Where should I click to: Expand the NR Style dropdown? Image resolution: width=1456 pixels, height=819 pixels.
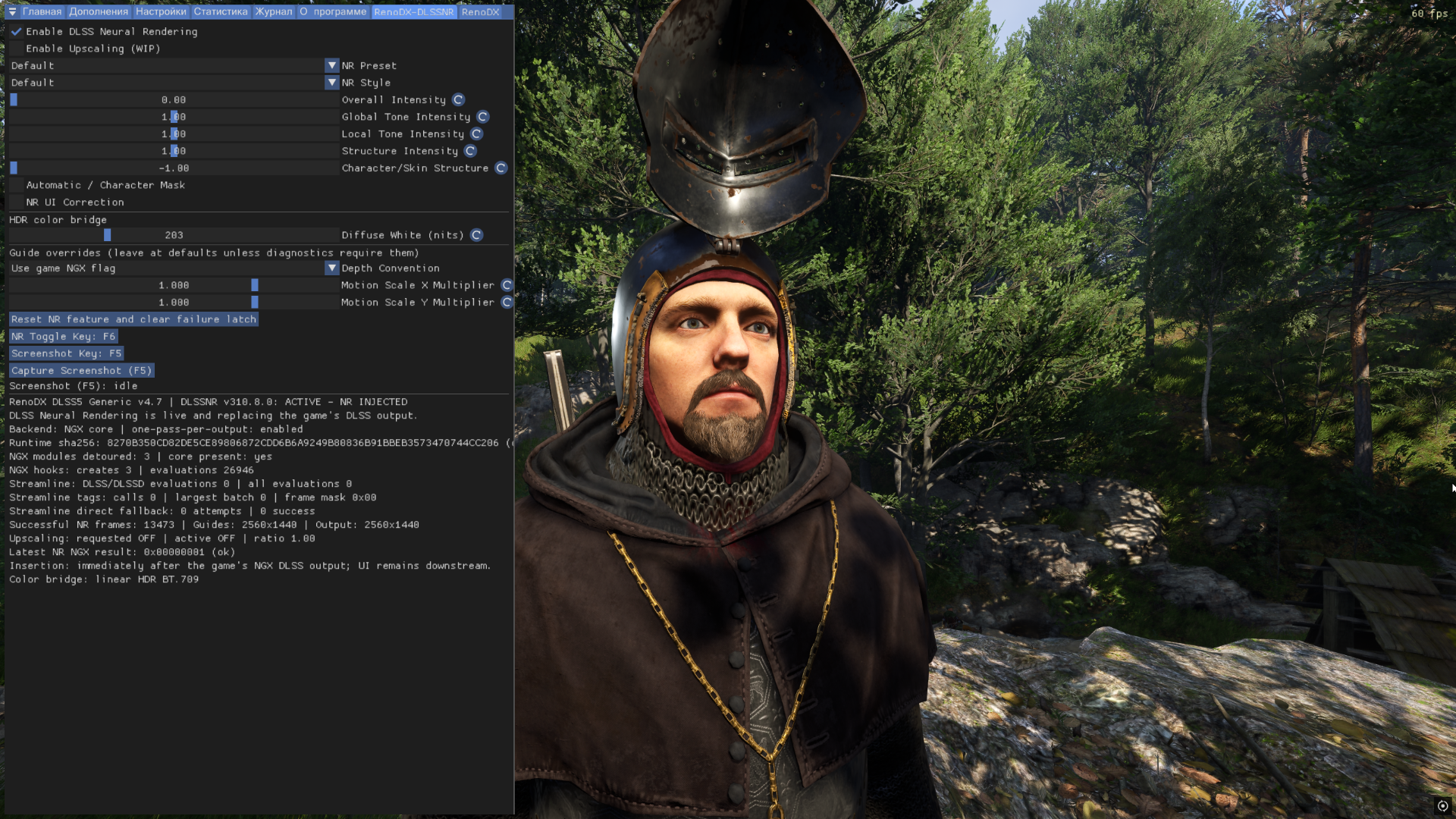pyautogui.click(x=174, y=83)
